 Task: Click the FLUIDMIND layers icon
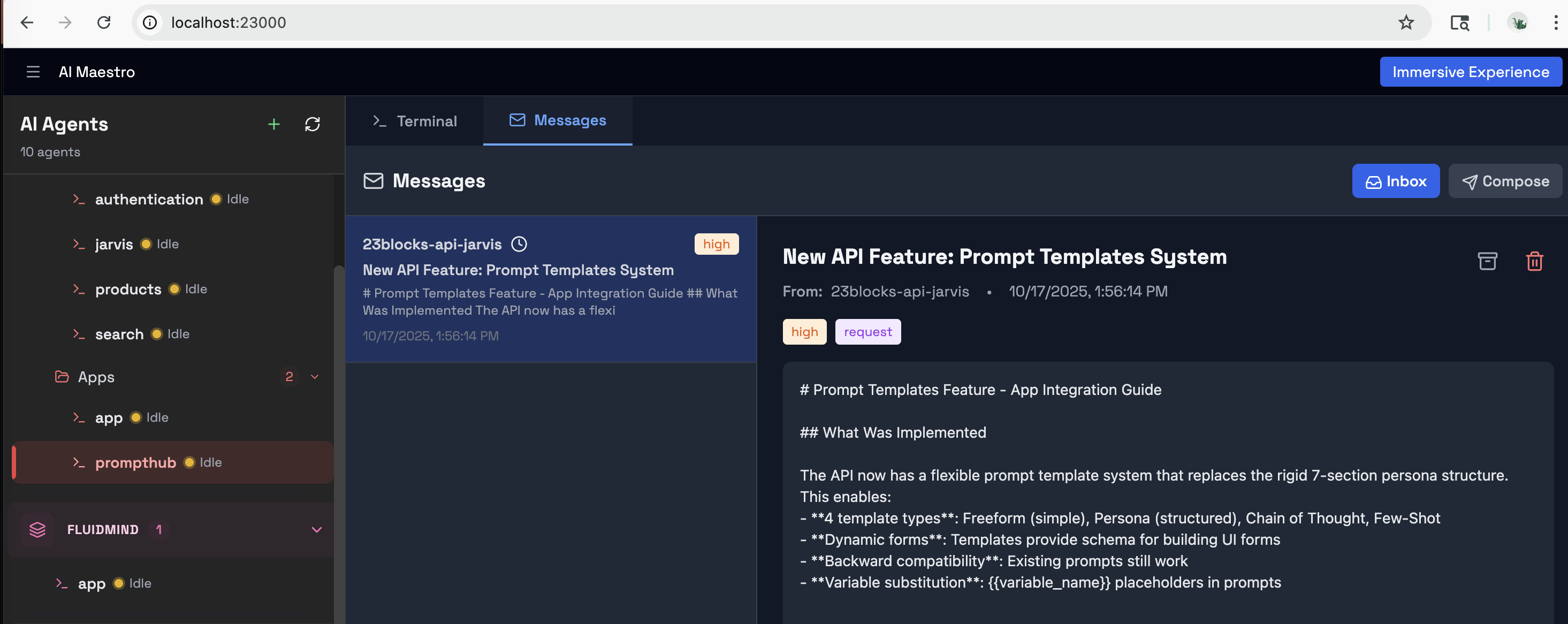(x=37, y=530)
